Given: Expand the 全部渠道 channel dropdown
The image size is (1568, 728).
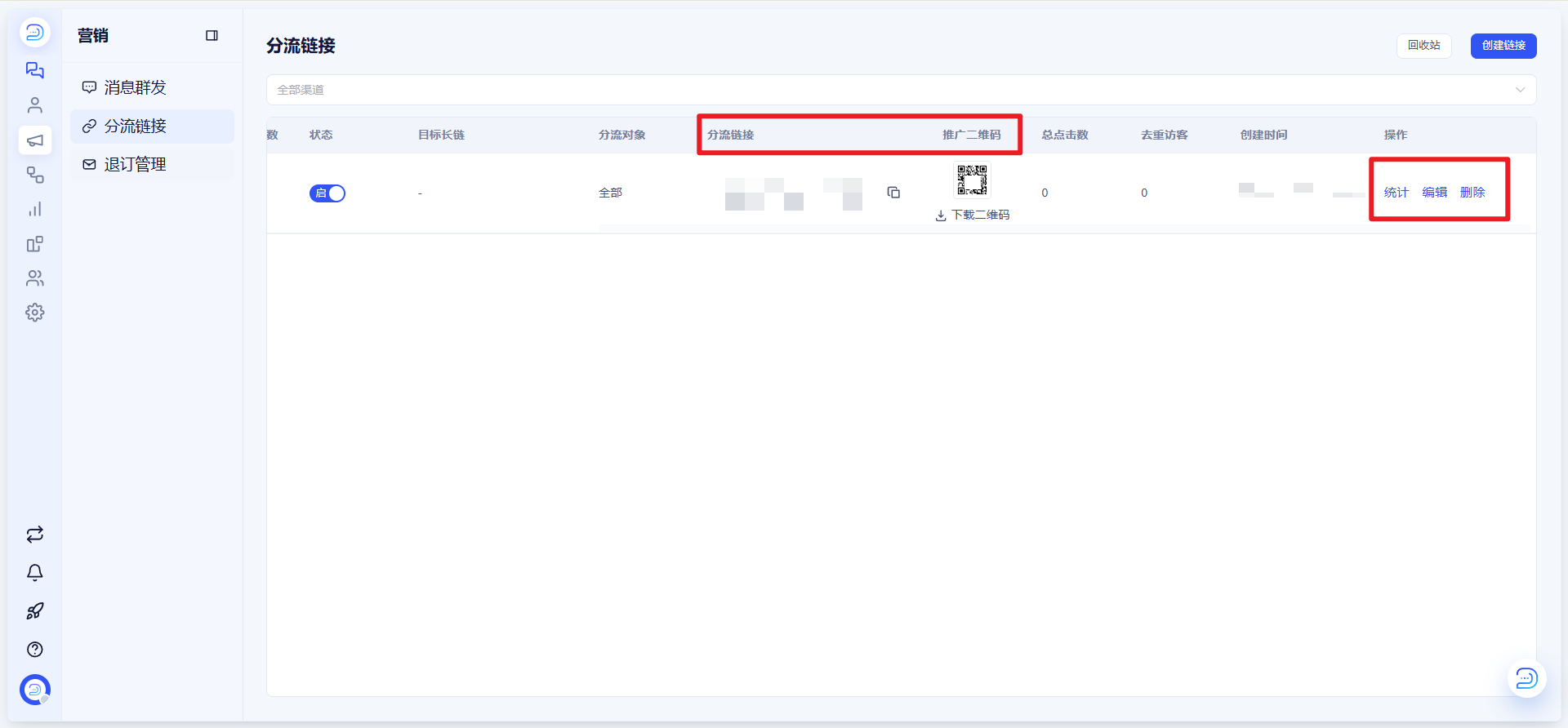Looking at the screenshot, I should pyautogui.click(x=901, y=90).
